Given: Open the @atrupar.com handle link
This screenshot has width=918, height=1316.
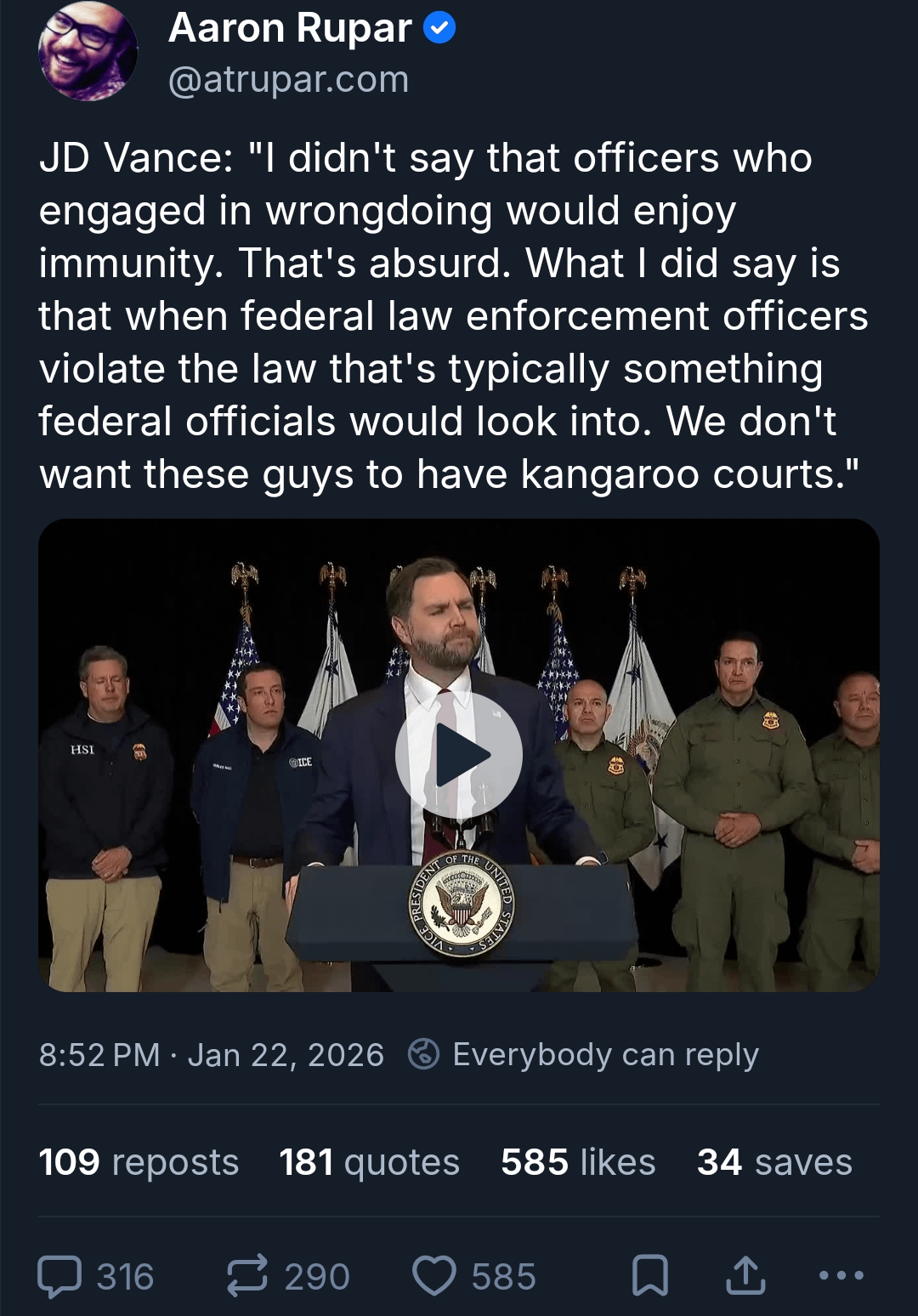Looking at the screenshot, I should pyautogui.click(x=288, y=80).
